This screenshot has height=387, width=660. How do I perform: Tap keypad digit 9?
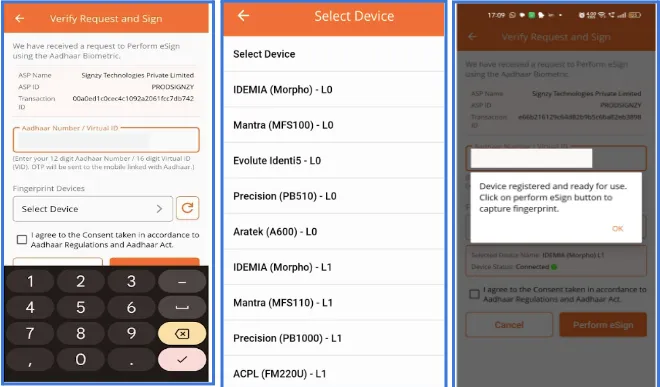[131, 334]
